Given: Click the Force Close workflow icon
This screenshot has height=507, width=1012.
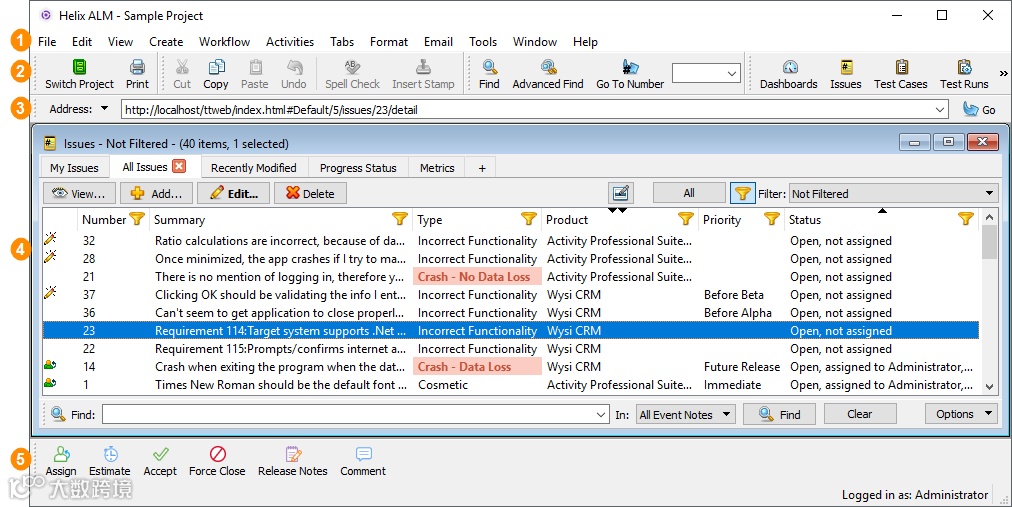Looking at the screenshot, I should 218,454.
